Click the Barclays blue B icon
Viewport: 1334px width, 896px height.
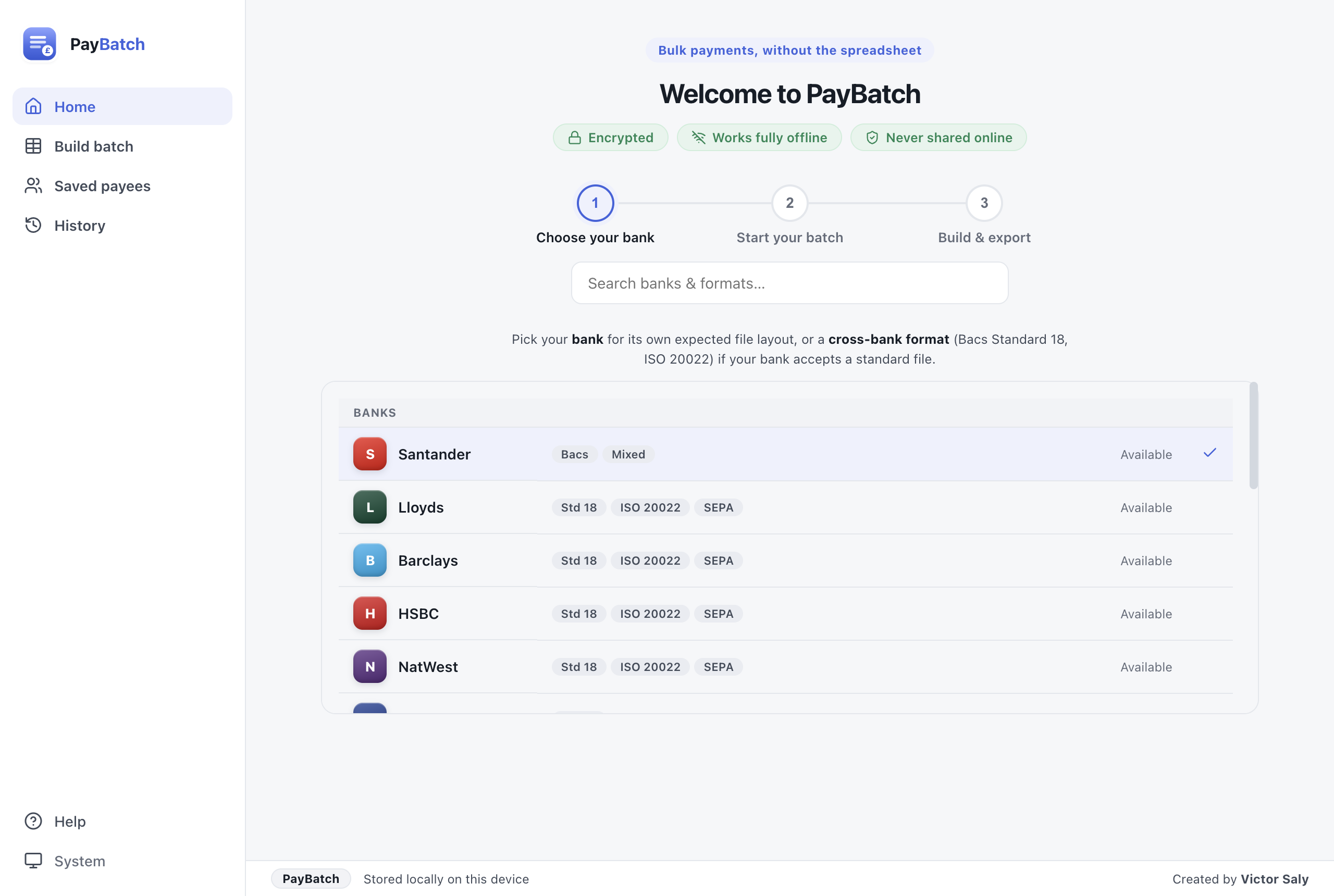tap(370, 560)
